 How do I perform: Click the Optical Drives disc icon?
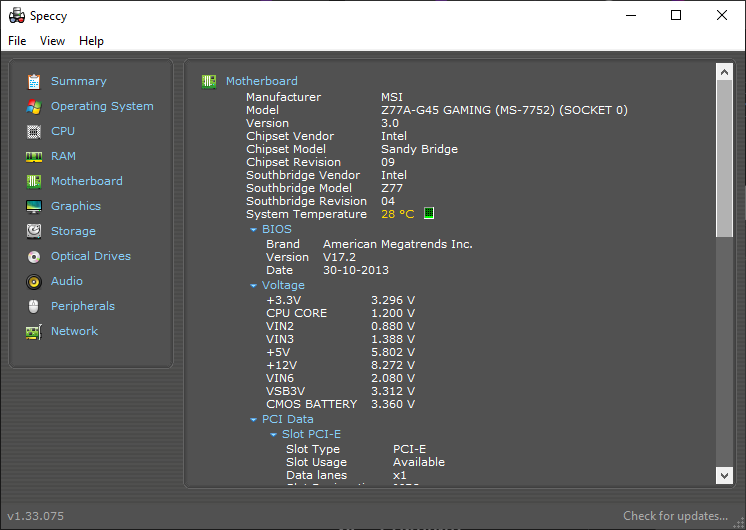point(34,257)
